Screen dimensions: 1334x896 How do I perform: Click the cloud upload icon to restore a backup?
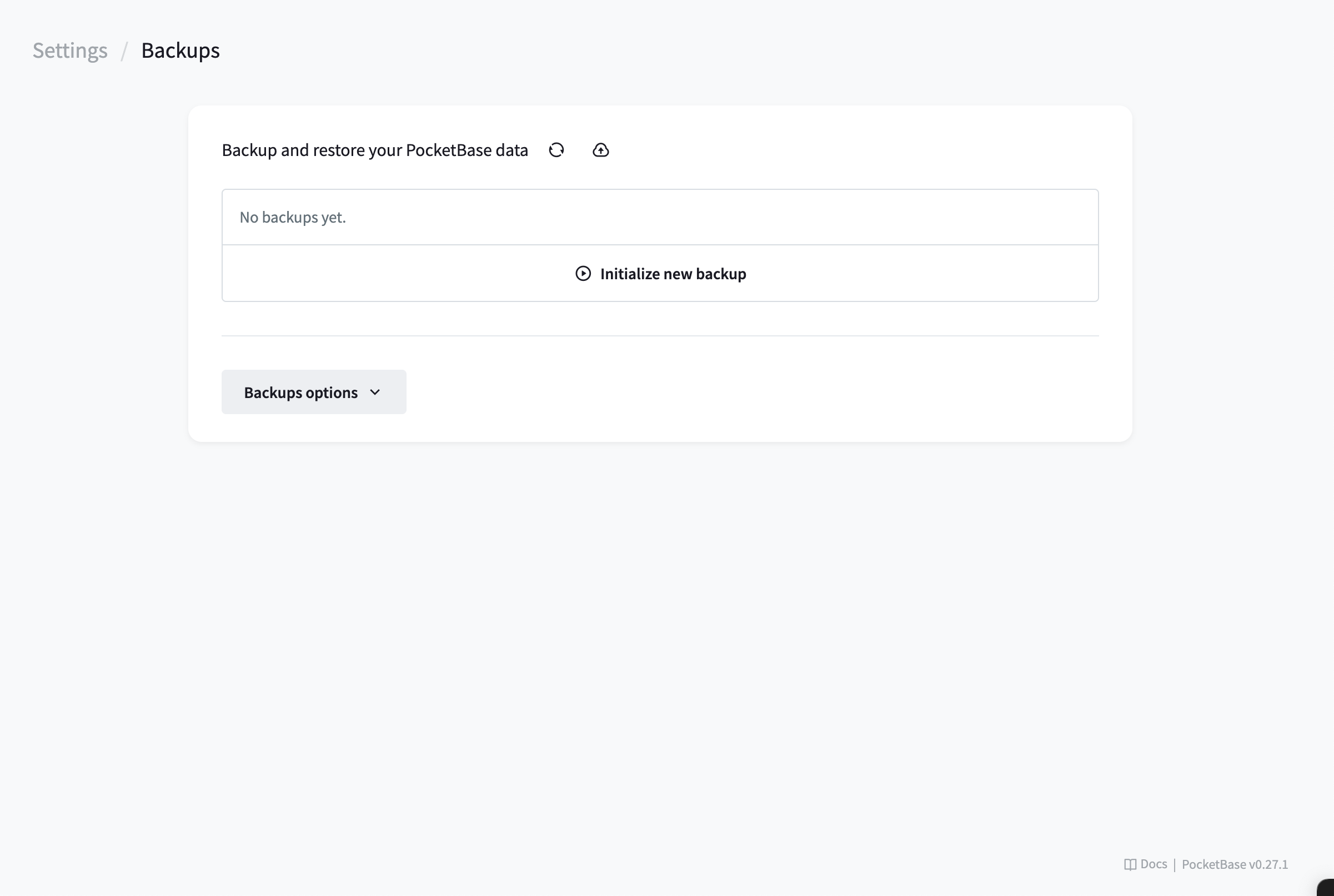coord(601,150)
